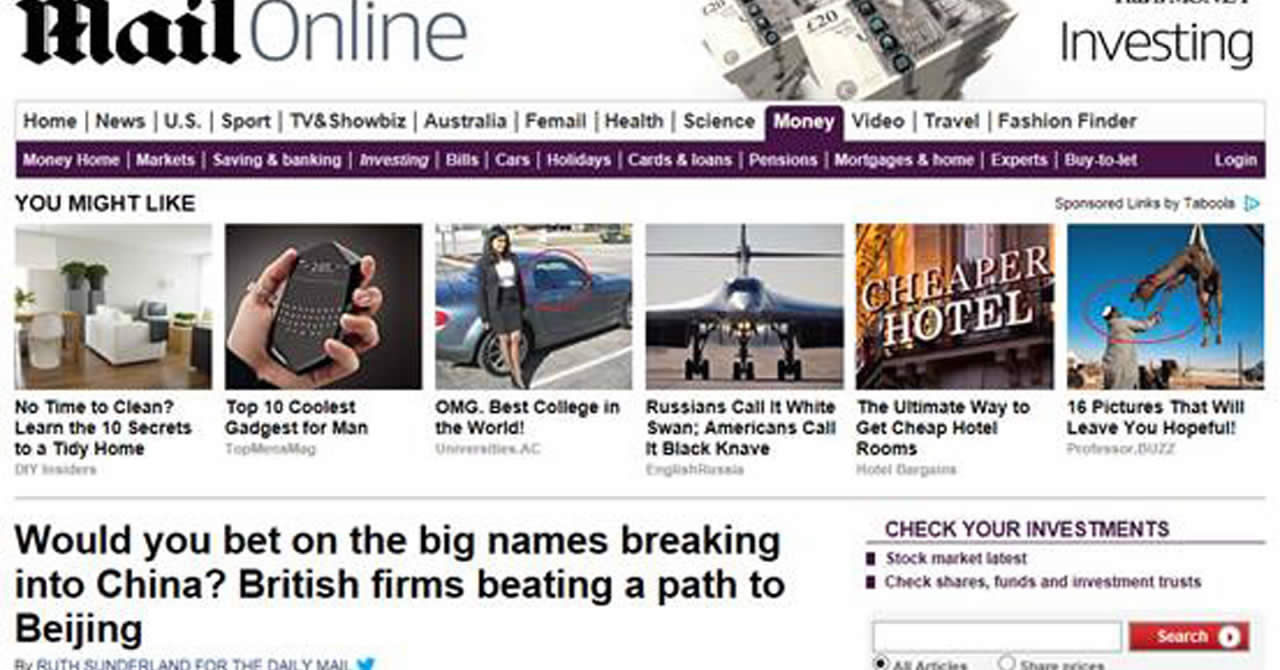Open the Fashion Finder navigation tab
Image resolution: width=1280 pixels, height=670 pixels.
[x=1067, y=122]
